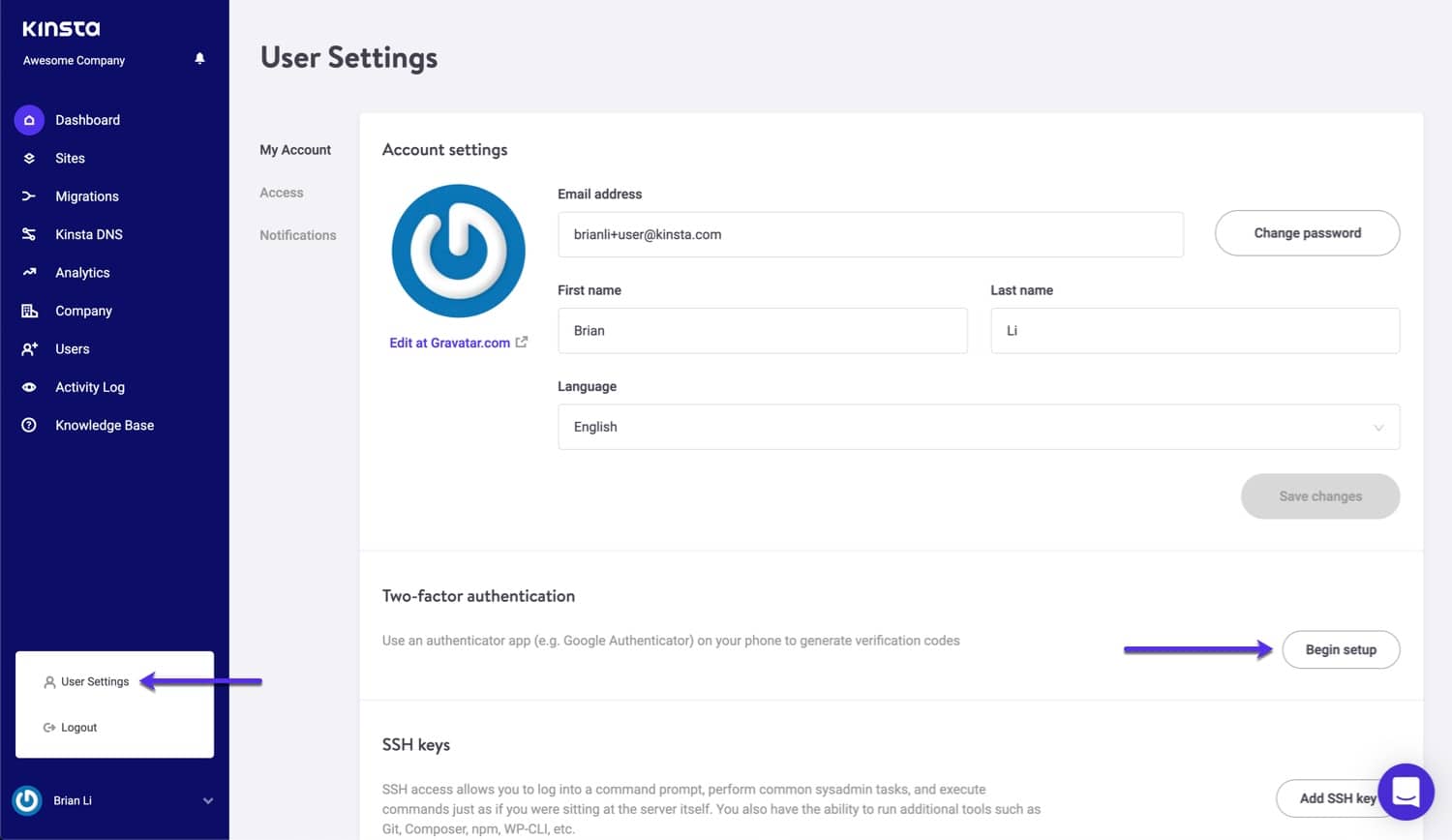
Task: Open the Intercom chat bubble
Action: click(1406, 792)
